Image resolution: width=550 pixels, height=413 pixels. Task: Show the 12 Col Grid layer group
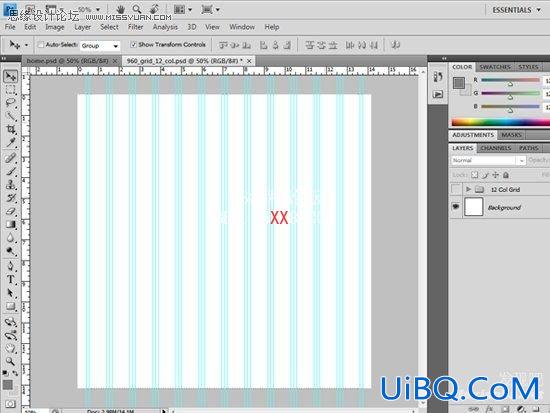click(456, 189)
